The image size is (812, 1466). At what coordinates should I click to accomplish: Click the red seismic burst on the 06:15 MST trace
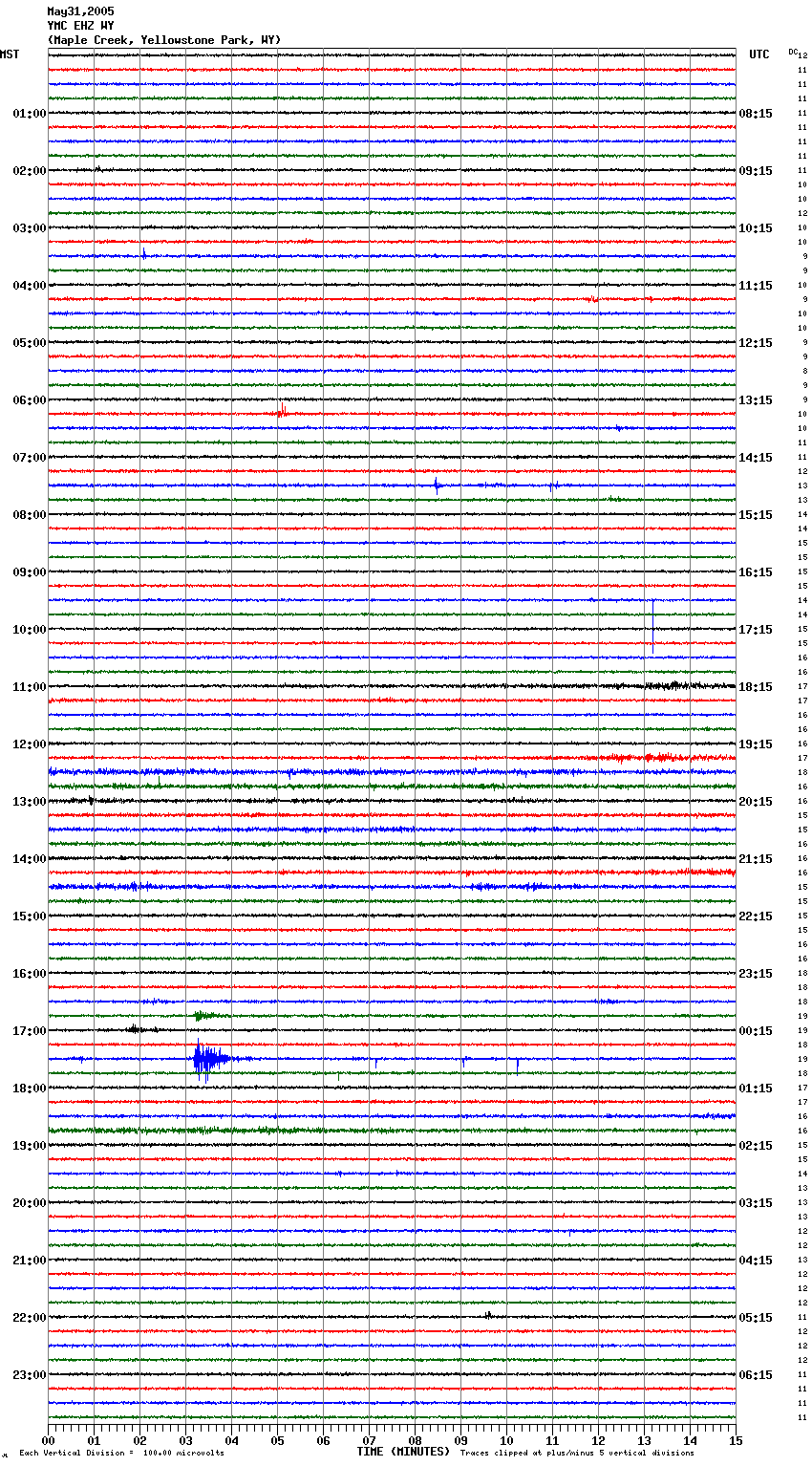(x=282, y=413)
